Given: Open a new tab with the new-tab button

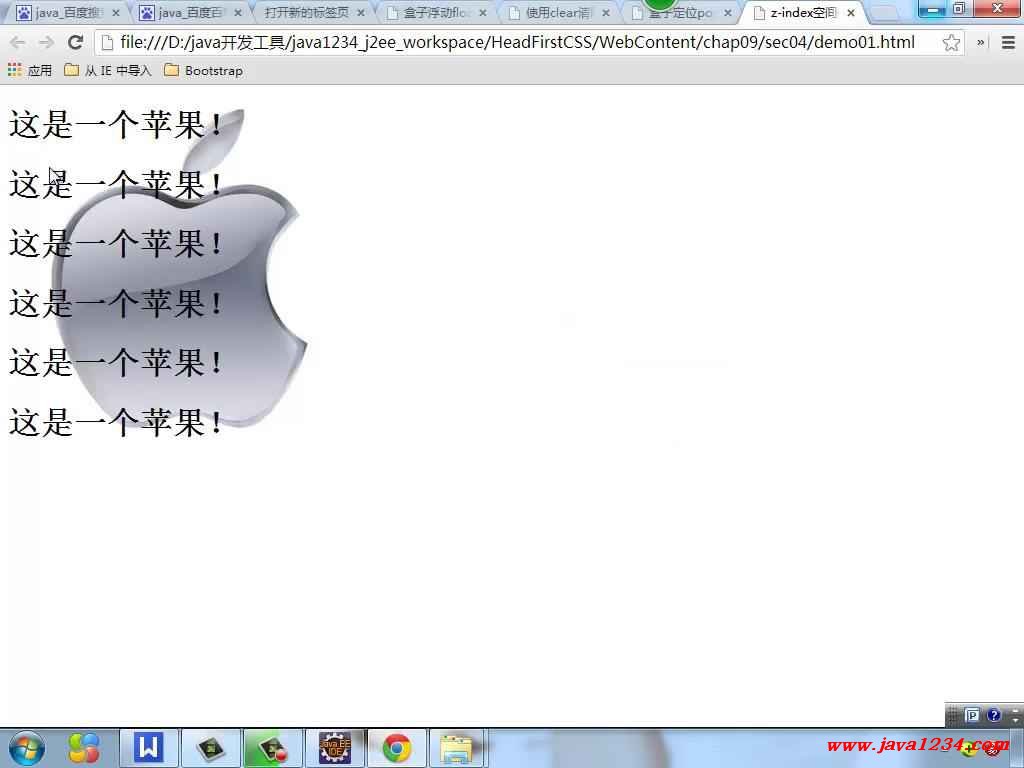Looking at the screenshot, I should (884, 13).
